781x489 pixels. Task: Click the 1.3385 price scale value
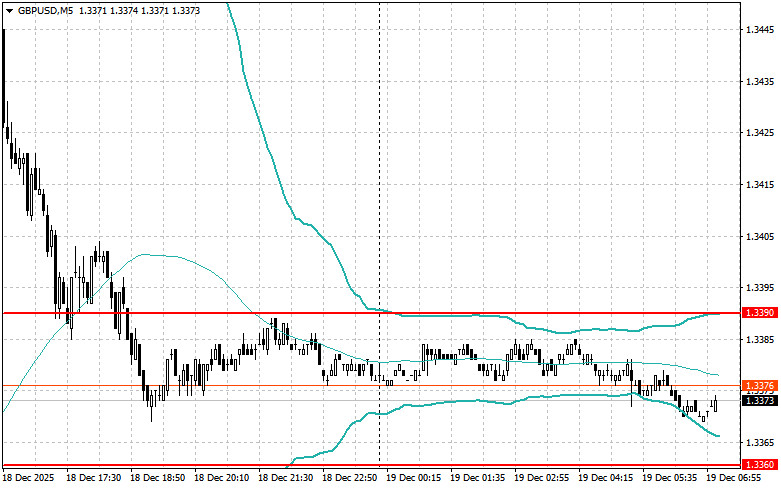pos(760,340)
